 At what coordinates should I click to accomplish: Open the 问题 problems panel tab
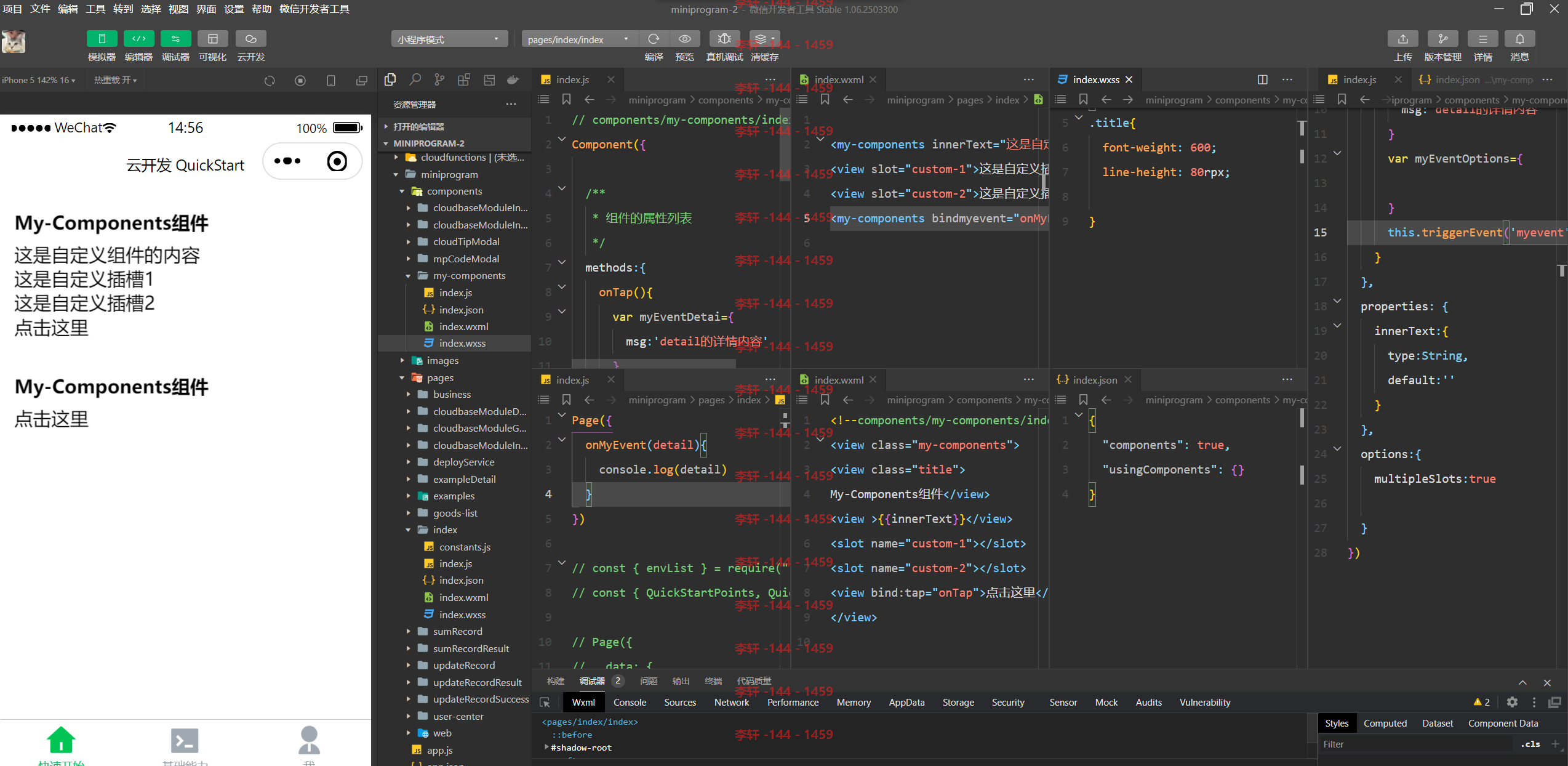click(648, 680)
